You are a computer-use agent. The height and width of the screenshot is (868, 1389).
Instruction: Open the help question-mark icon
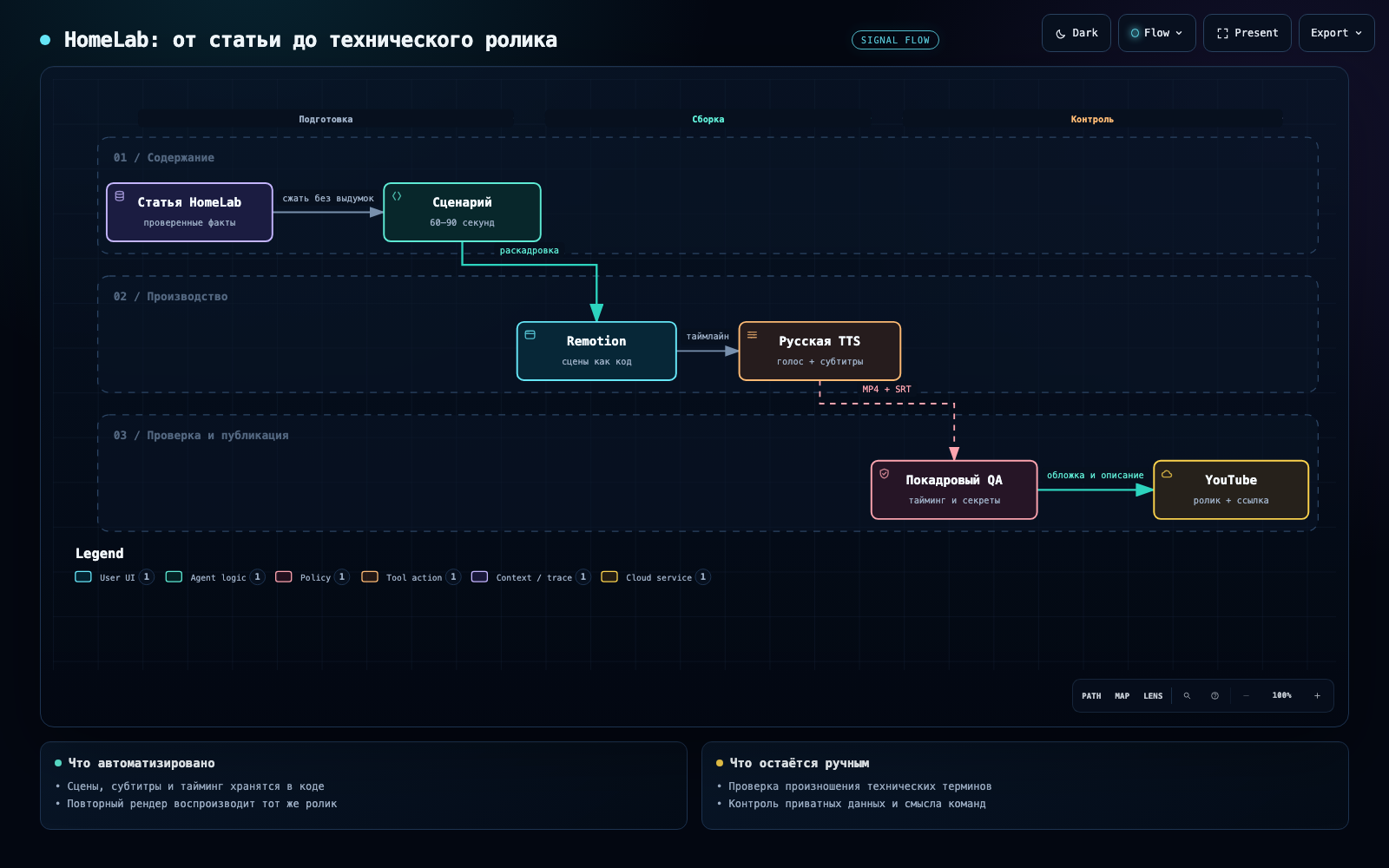click(x=1215, y=695)
